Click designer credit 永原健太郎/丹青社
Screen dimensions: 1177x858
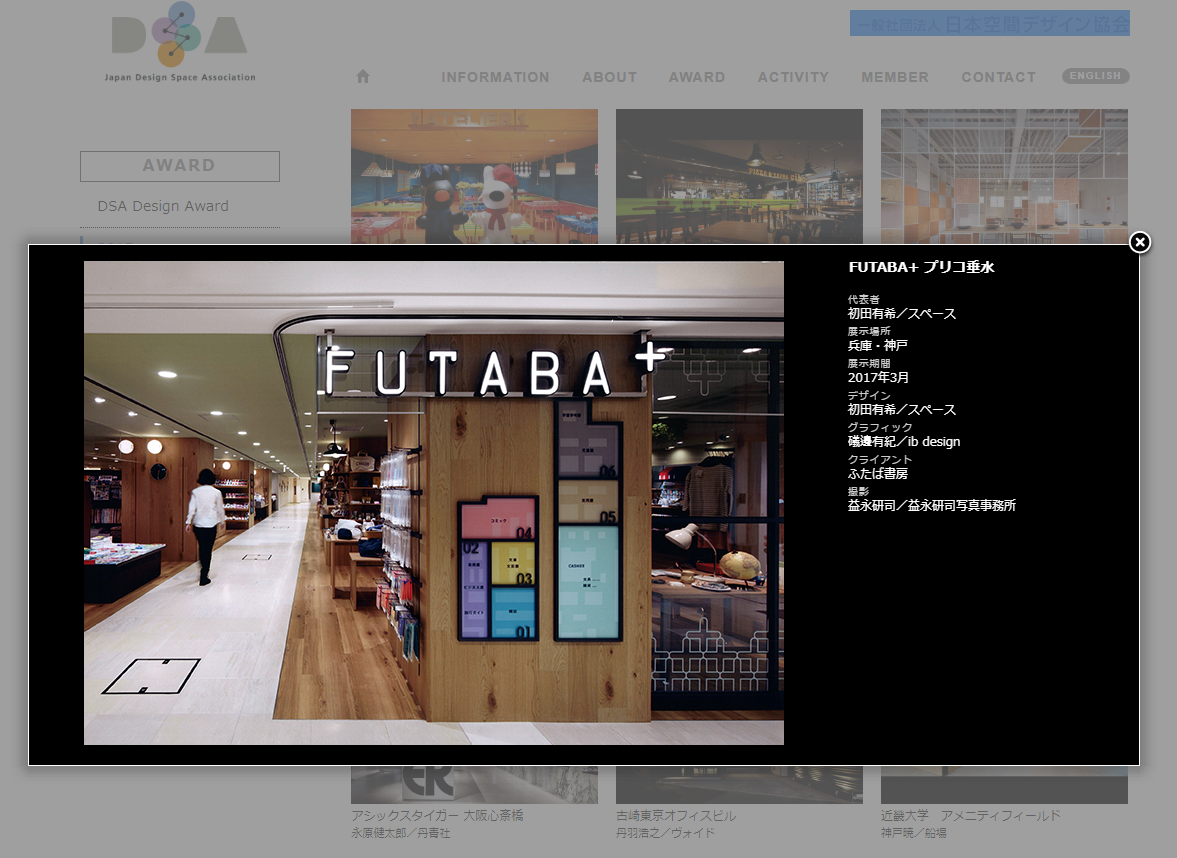coord(400,833)
